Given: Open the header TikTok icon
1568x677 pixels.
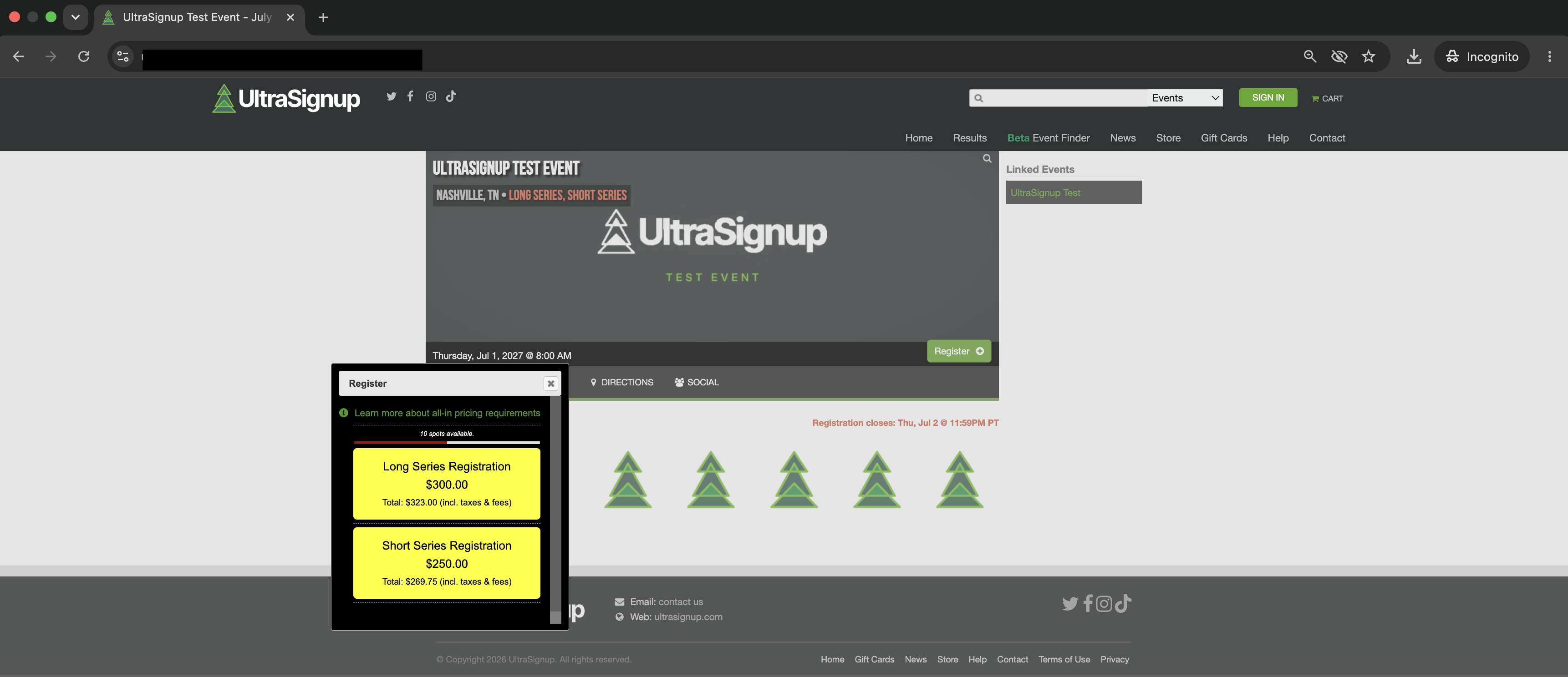Looking at the screenshot, I should pos(451,96).
